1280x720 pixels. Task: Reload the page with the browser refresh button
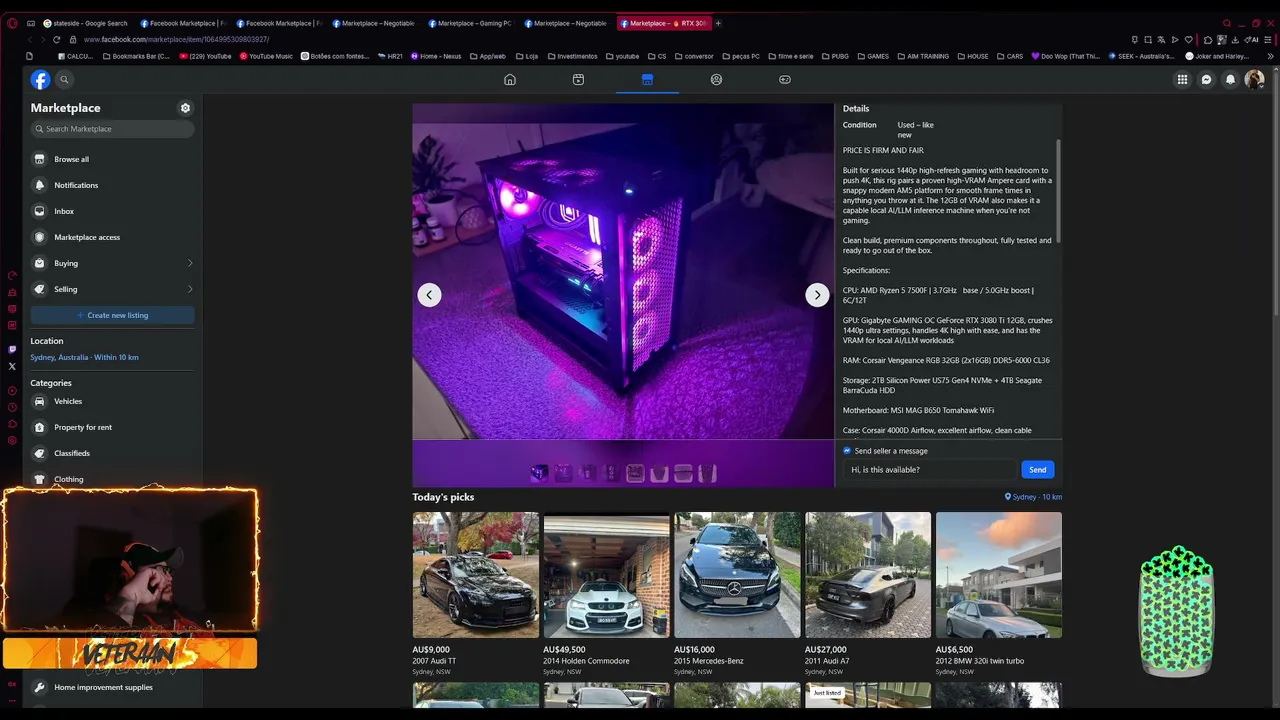point(56,39)
